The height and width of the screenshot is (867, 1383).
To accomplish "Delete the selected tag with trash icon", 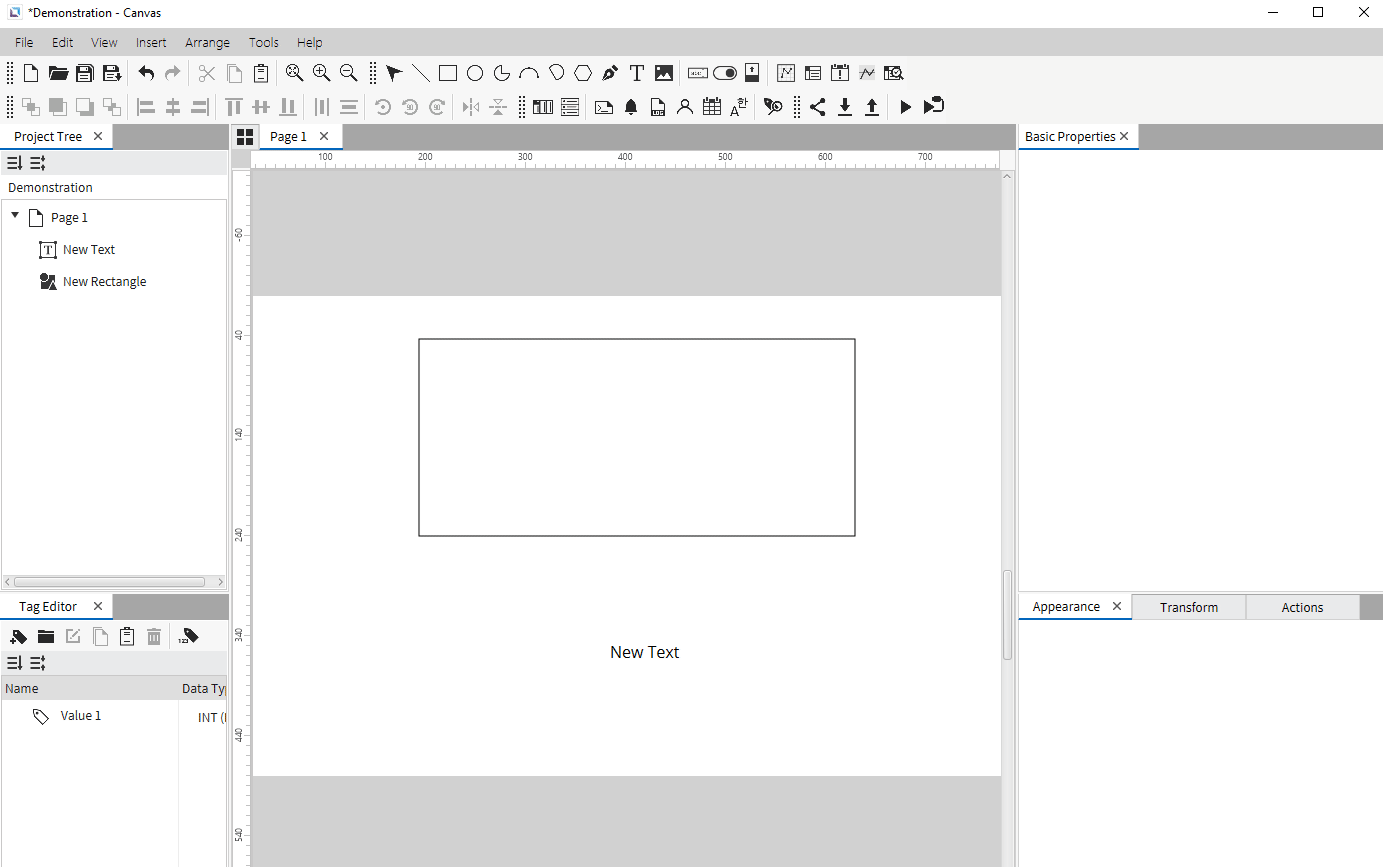I will [153, 636].
